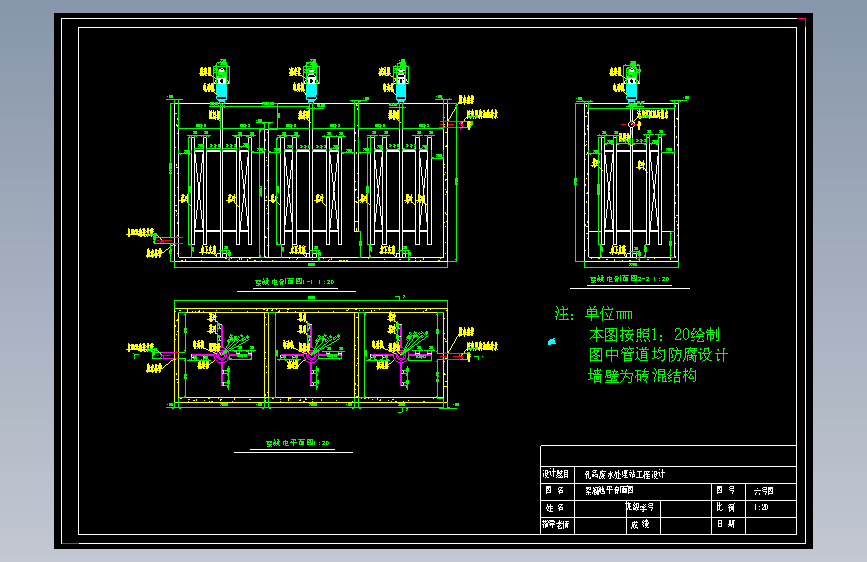Select the scale value '1:20' in title block
This screenshot has width=867, height=562.
click(761, 507)
